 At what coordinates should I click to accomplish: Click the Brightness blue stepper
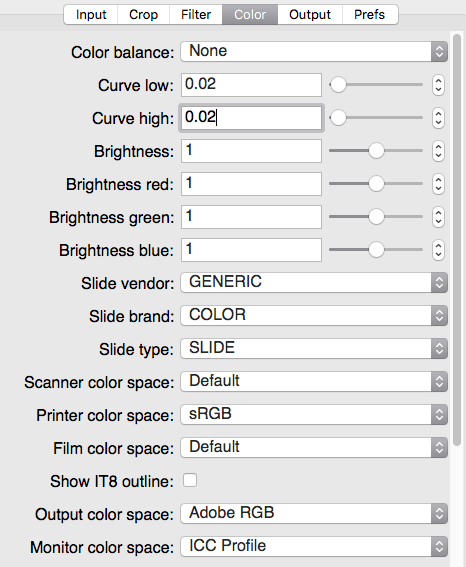(438, 250)
